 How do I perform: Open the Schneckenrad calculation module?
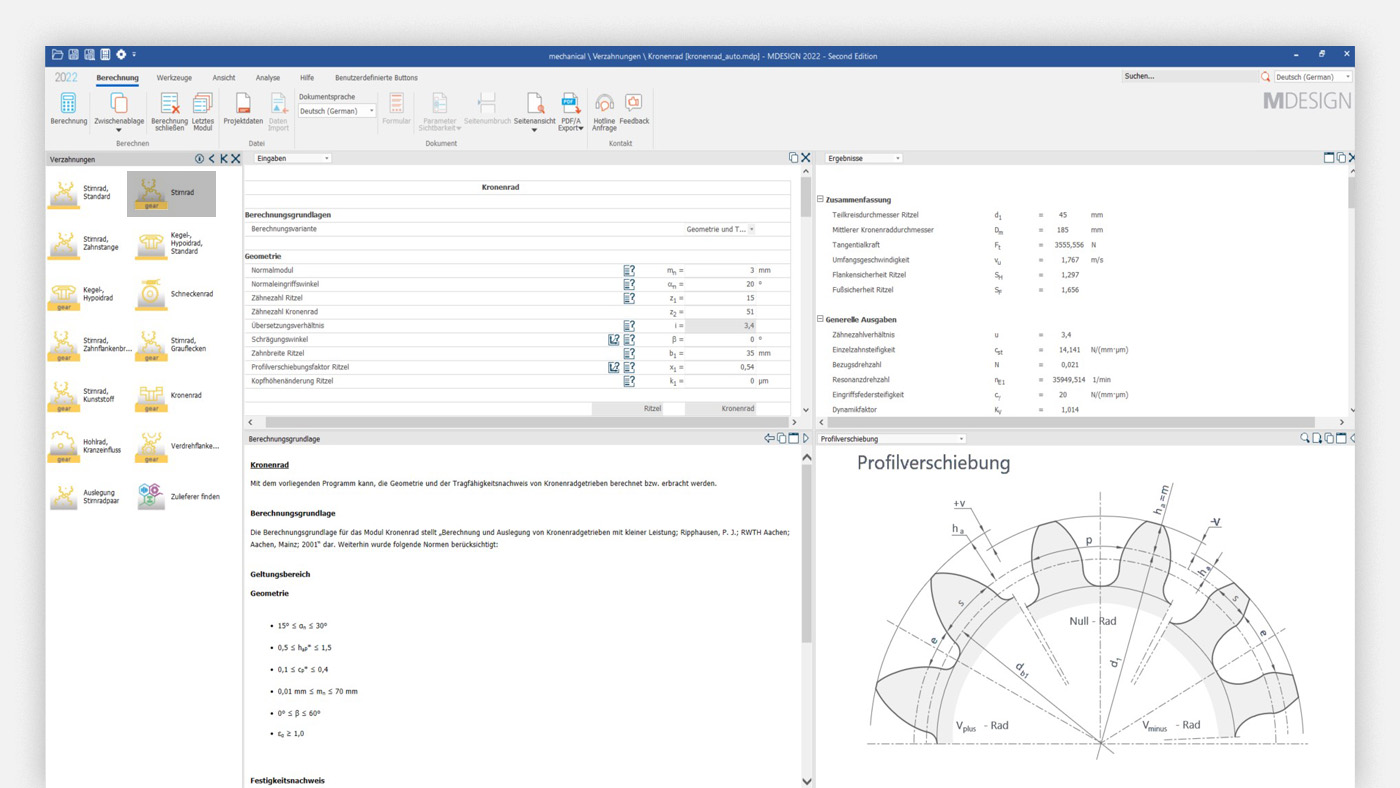(x=150, y=295)
